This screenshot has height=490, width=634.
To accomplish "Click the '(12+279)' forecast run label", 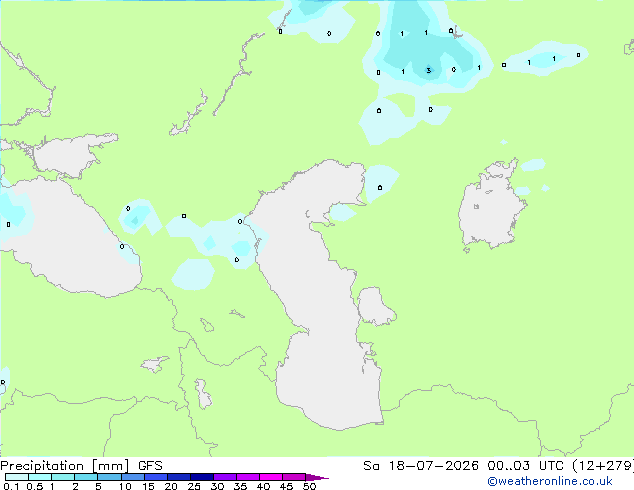I will click(x=602, y=466).
